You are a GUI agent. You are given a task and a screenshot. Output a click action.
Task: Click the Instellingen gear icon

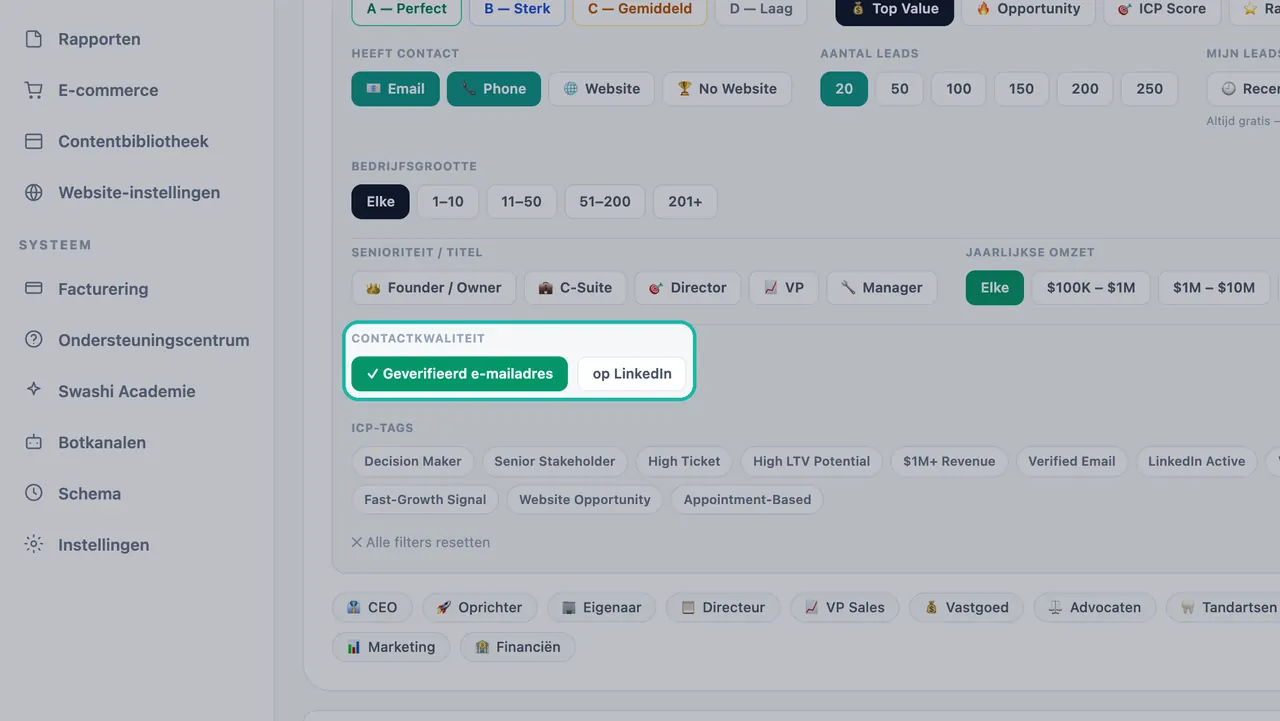34,544
